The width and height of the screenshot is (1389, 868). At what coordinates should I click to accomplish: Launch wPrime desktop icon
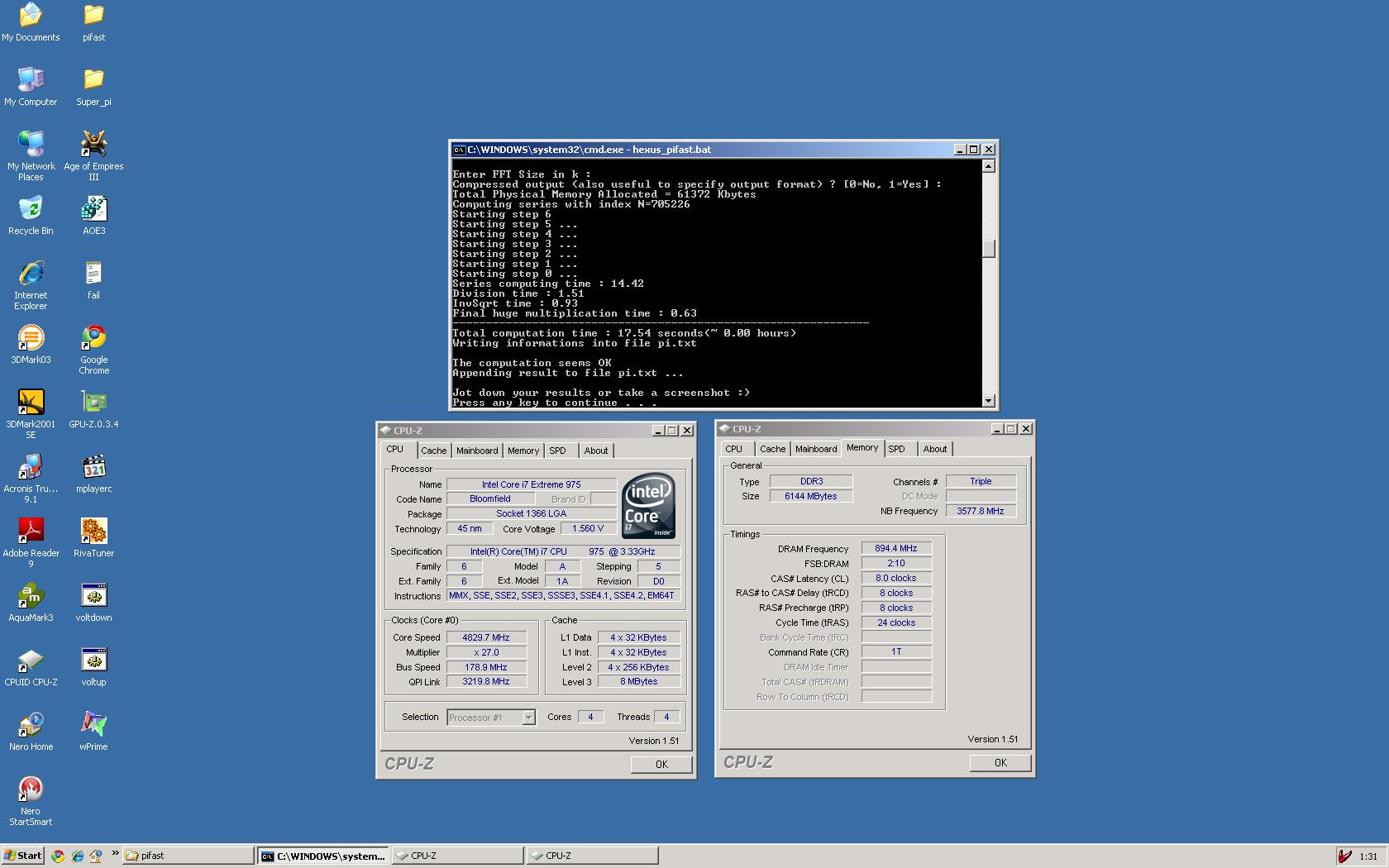tap(93, 731)
